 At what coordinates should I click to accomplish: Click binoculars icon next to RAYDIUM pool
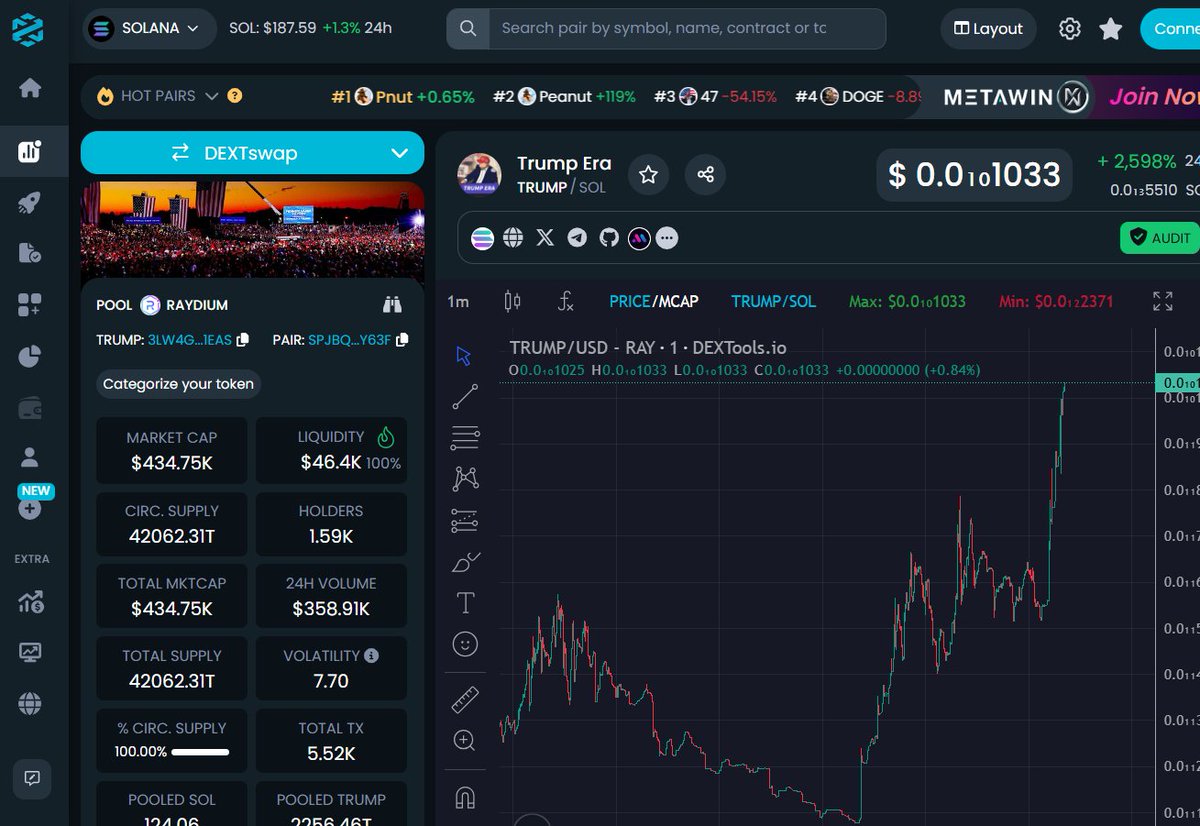(392, 304)
